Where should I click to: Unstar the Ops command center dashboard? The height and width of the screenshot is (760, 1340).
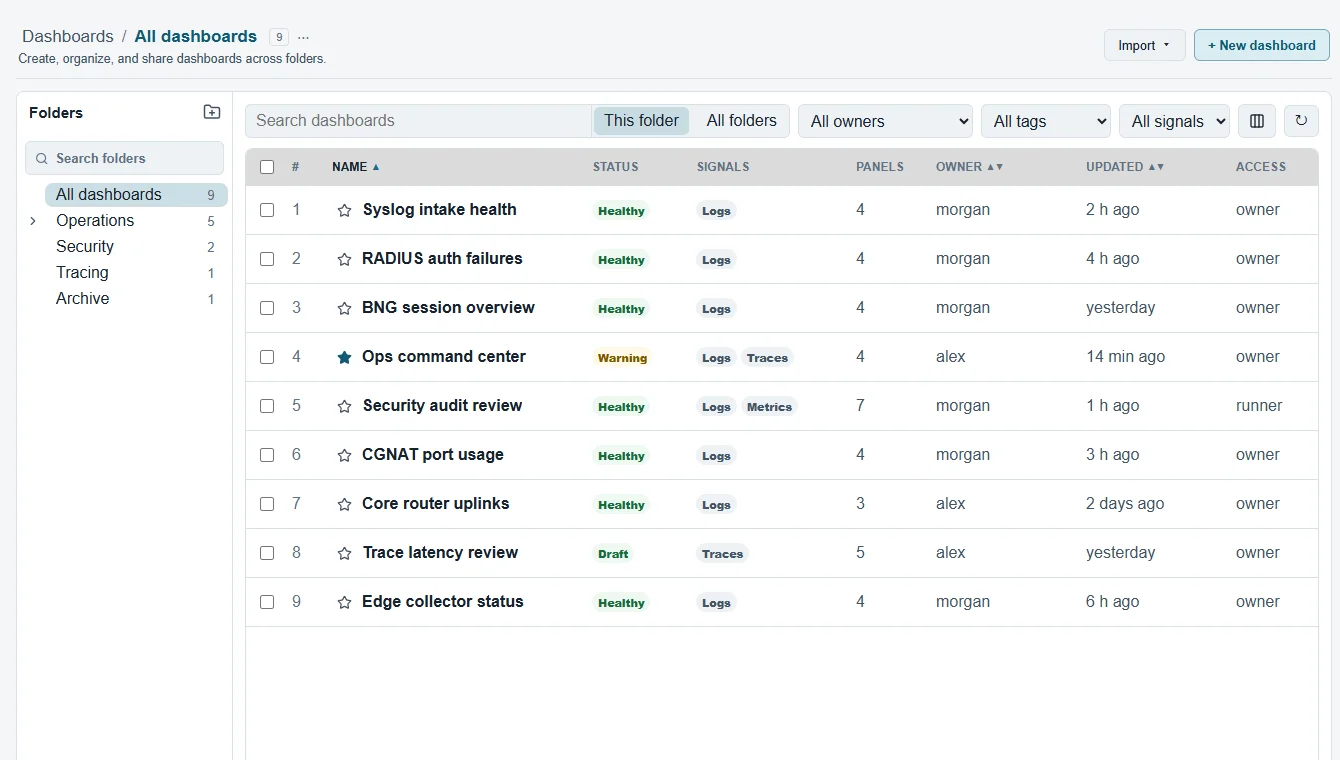(344, 357)
